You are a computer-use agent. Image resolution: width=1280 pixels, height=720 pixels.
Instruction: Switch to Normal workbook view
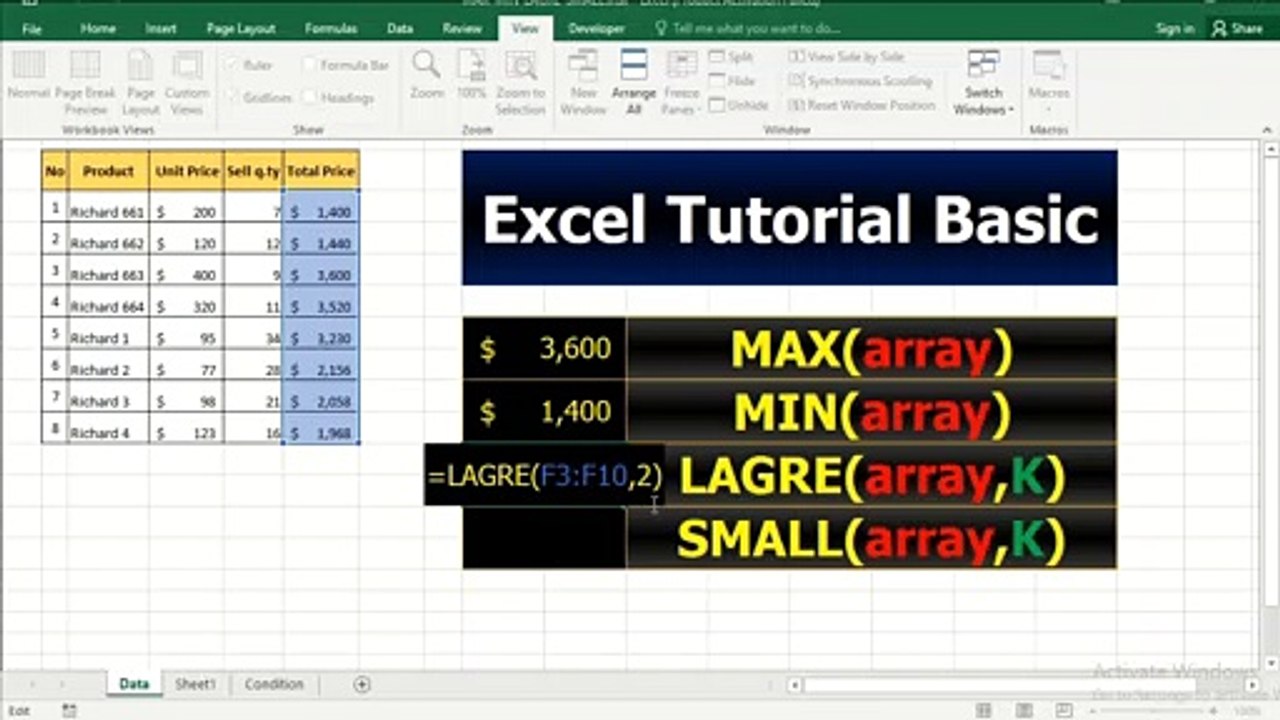click(28, 76)
